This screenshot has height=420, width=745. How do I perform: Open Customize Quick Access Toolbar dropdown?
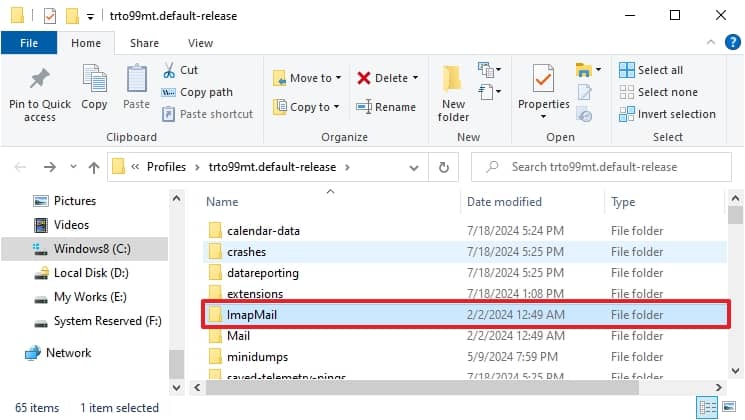coord(90,17)
